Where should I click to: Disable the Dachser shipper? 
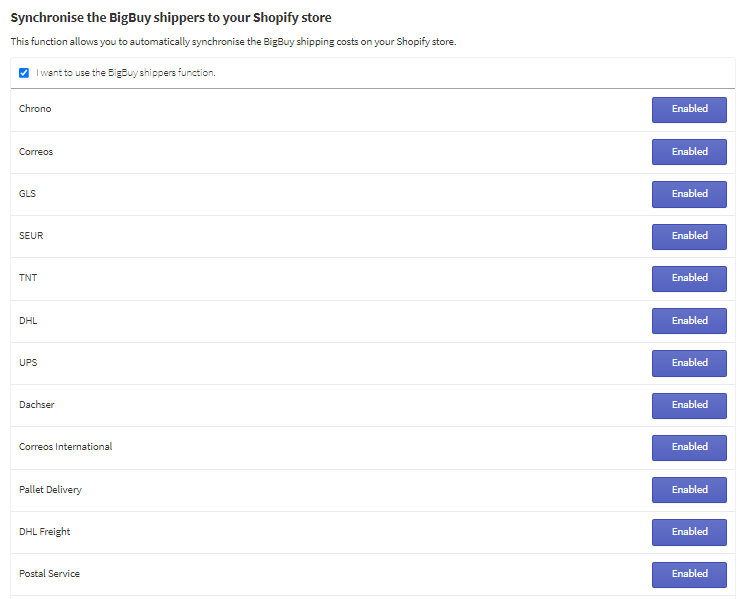689,405
